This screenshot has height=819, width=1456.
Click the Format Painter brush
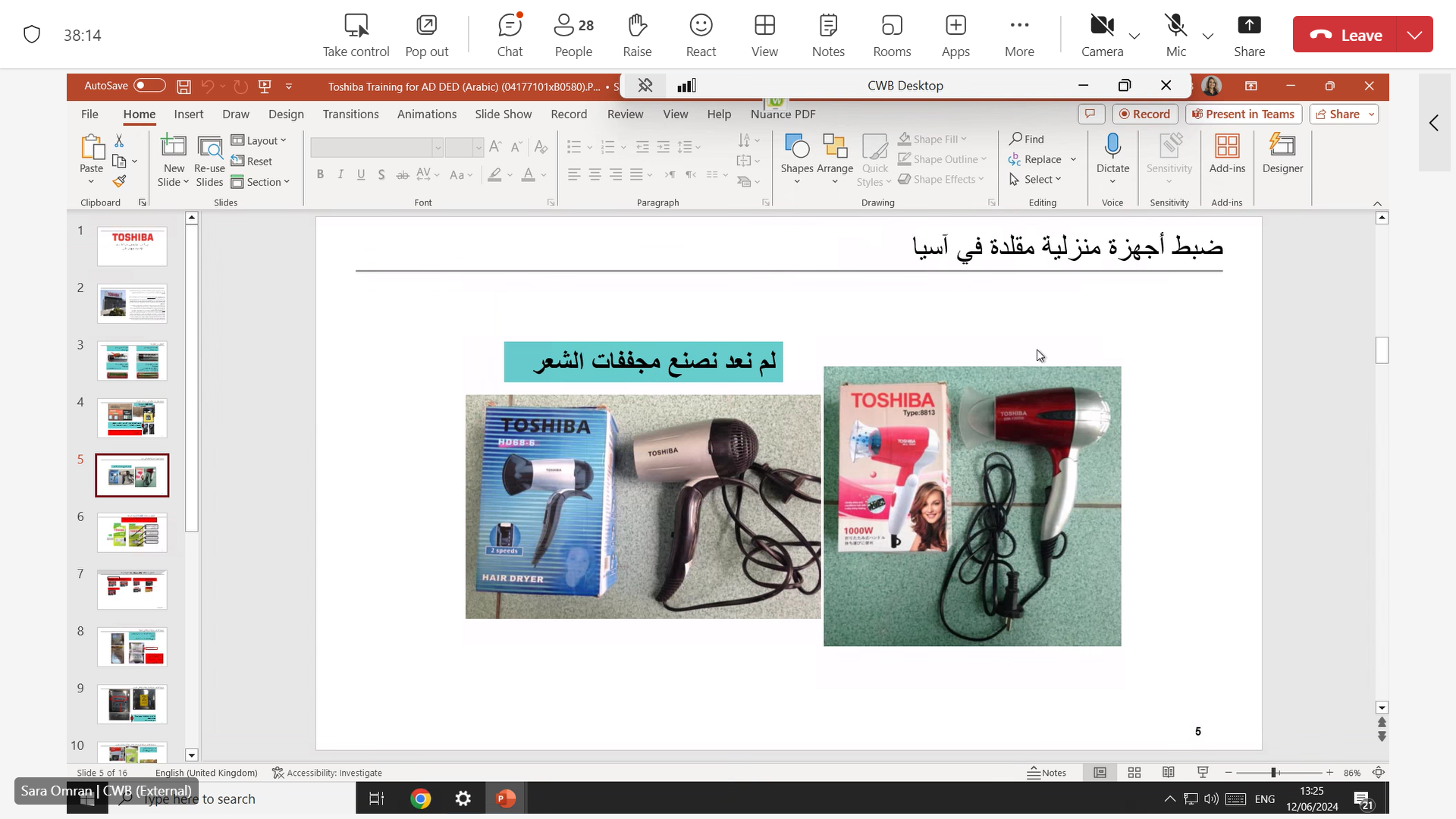coord(119,182)
